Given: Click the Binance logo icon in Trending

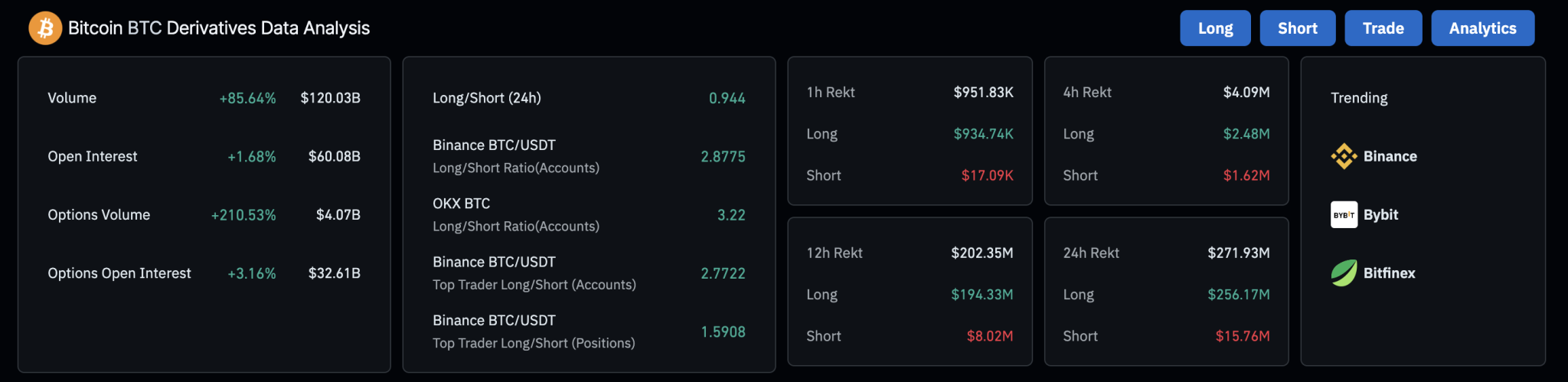Looking at the screenshot, I should pos(1344,156).
